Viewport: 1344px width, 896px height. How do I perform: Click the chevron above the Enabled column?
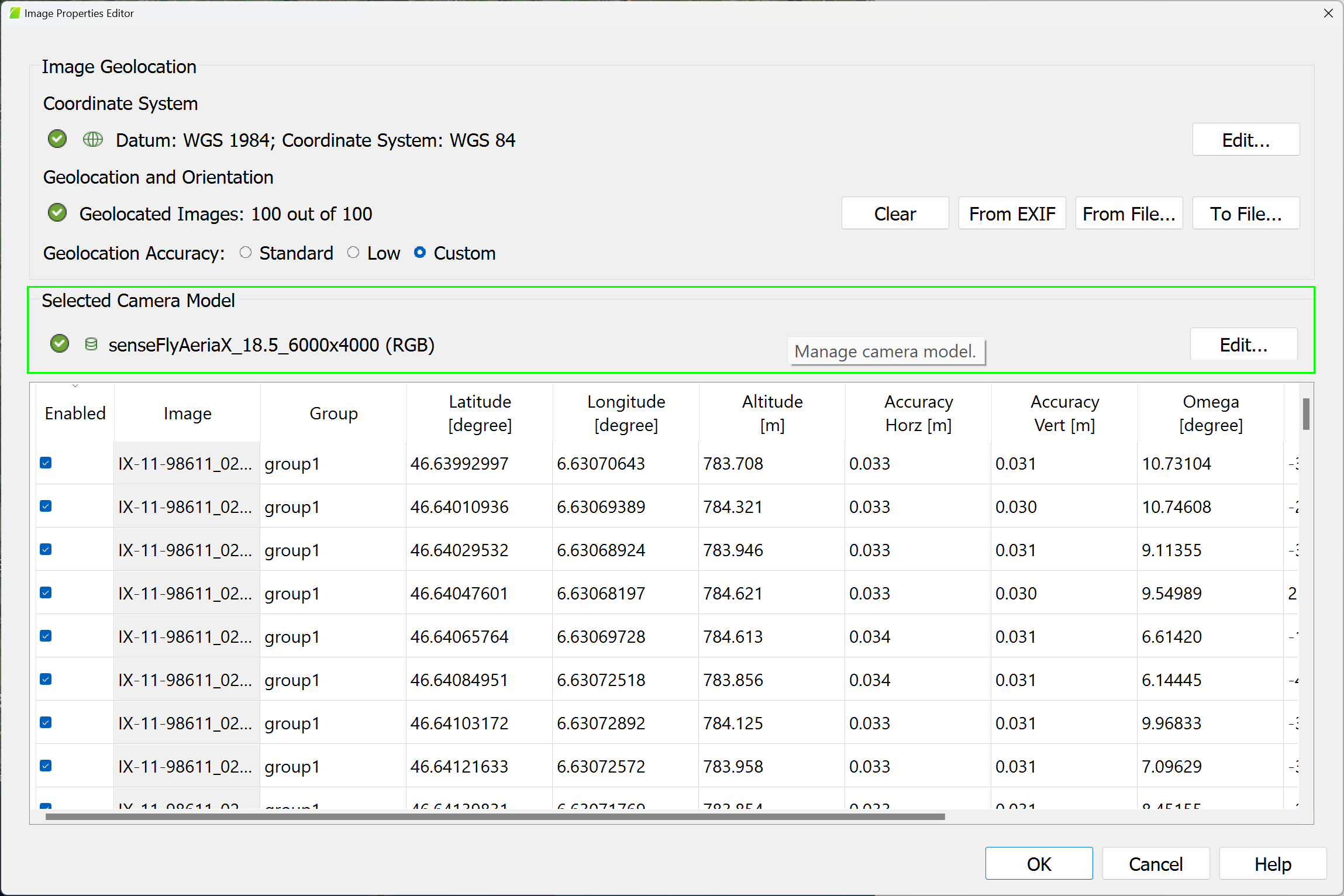click(75, 386)
